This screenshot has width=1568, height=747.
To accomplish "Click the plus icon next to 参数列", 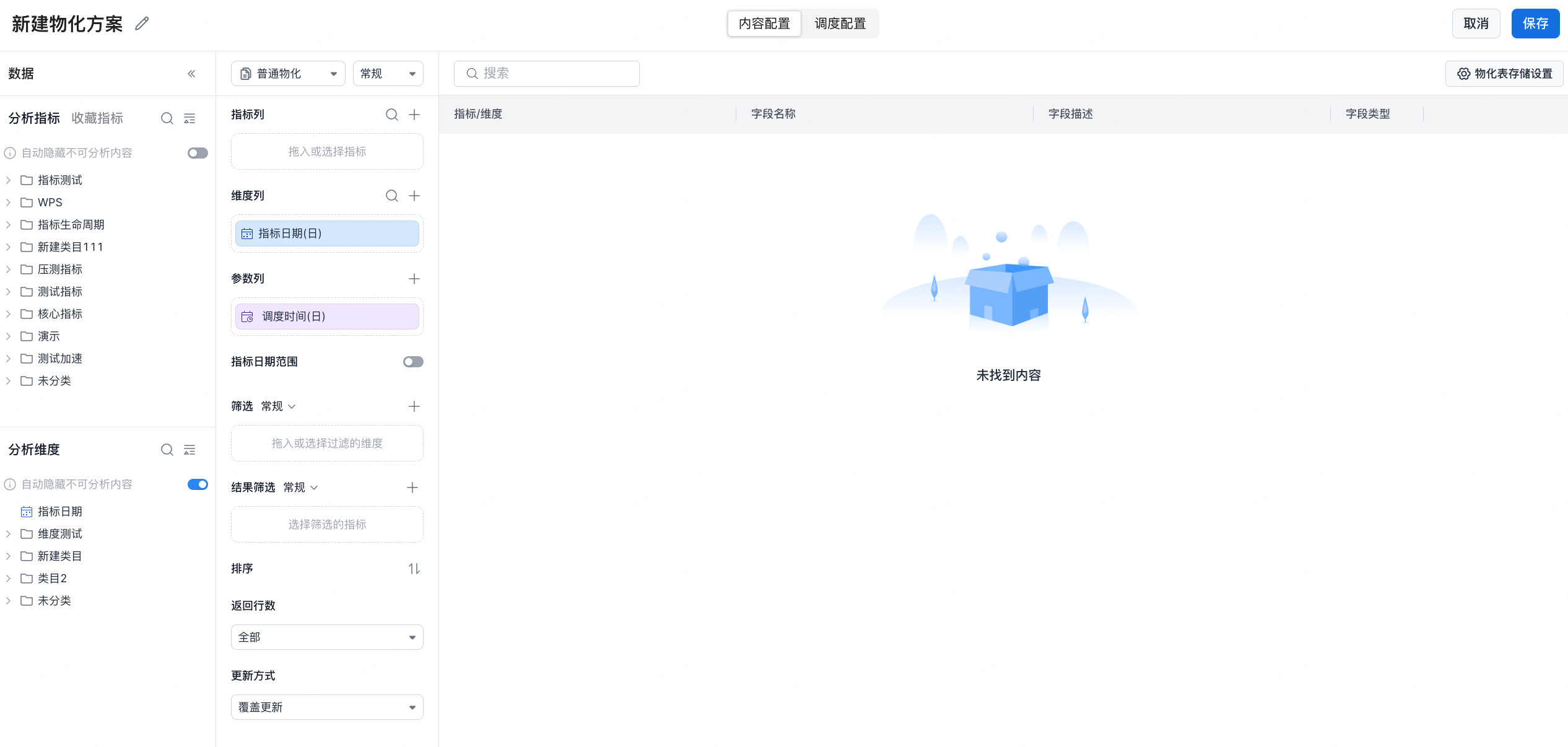I will pyautogui.click(x=414, y=279).
